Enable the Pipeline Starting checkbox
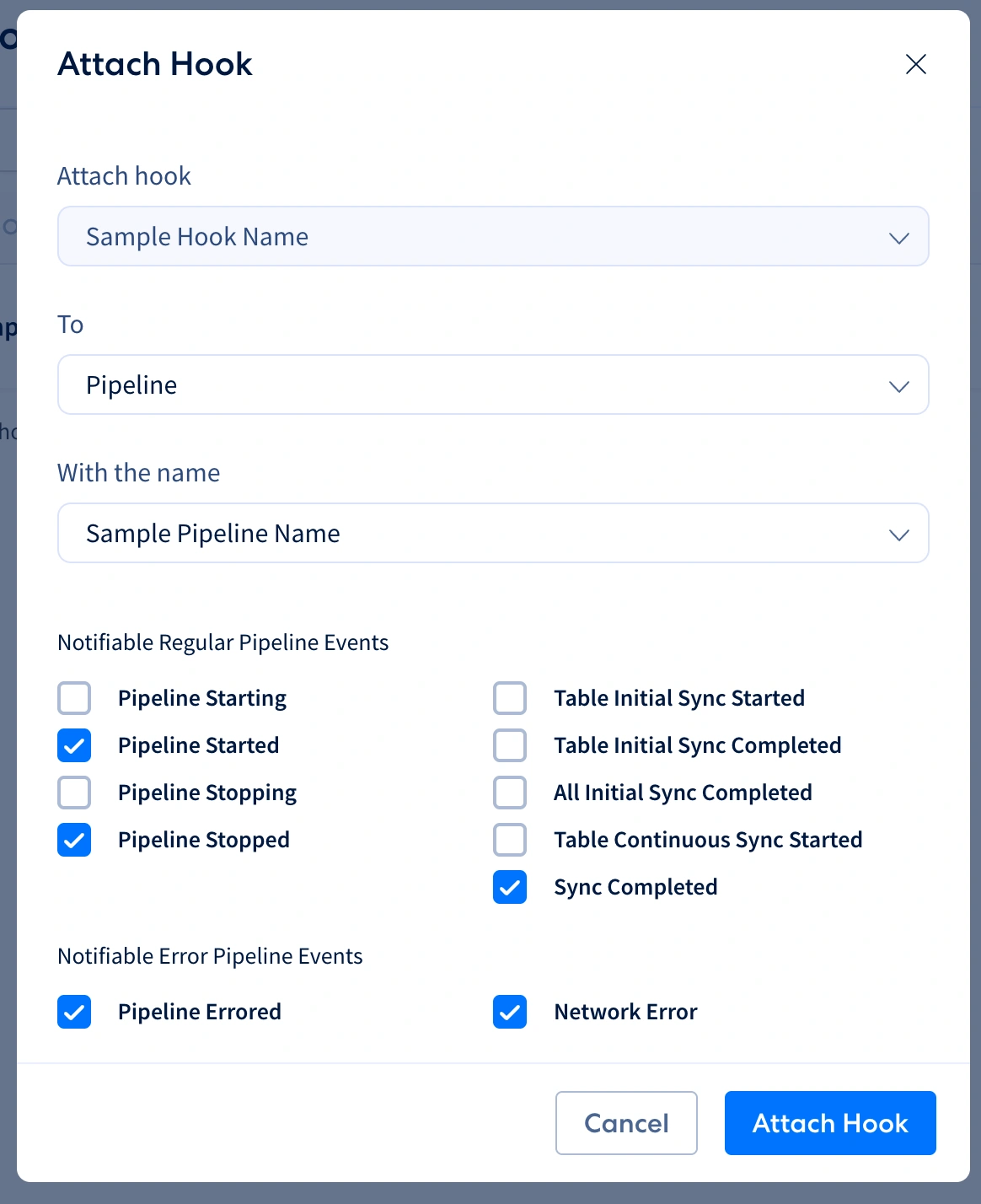 [x=74, y=698]
